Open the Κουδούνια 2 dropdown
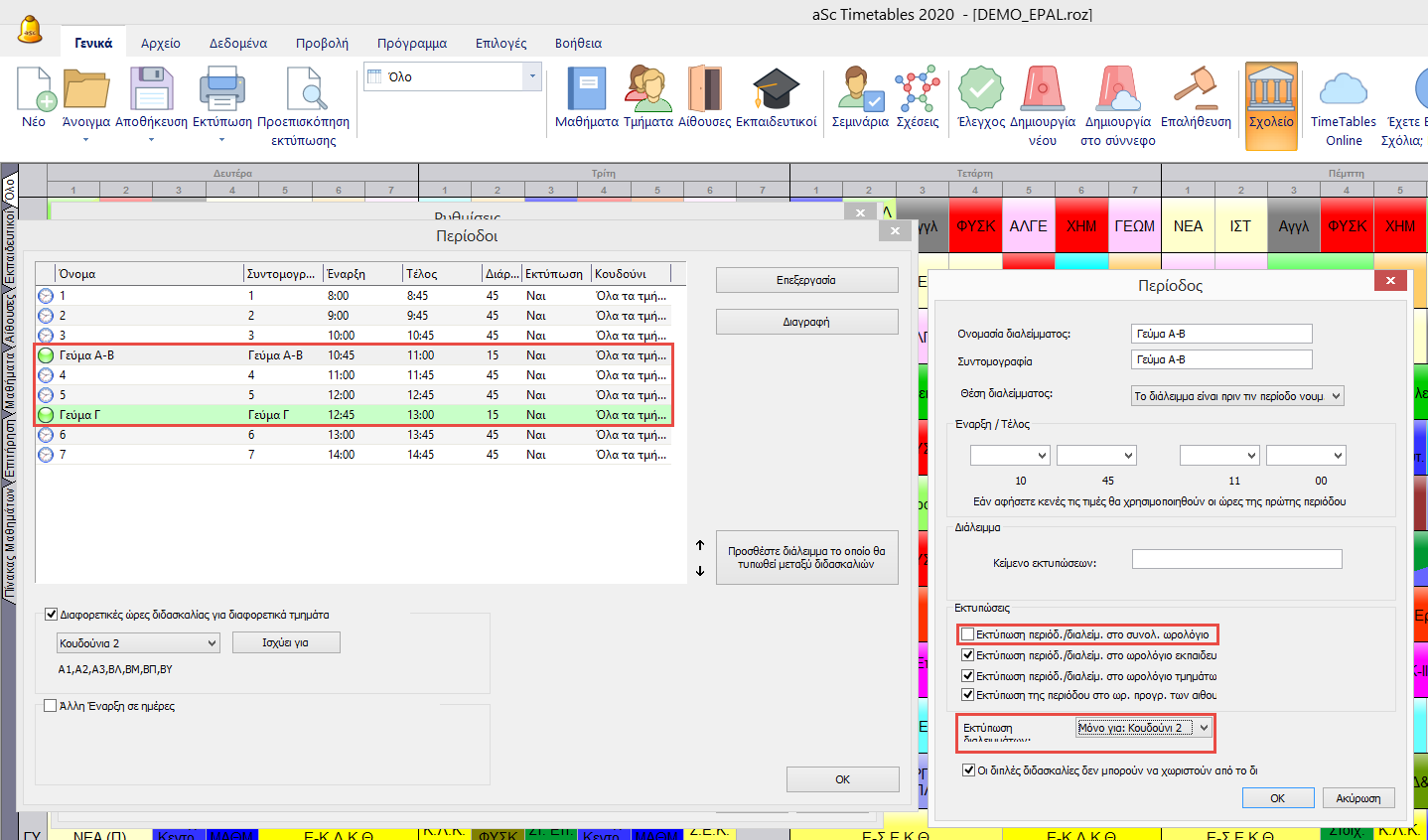This screenshot has width=1428, height=840. 138,643
